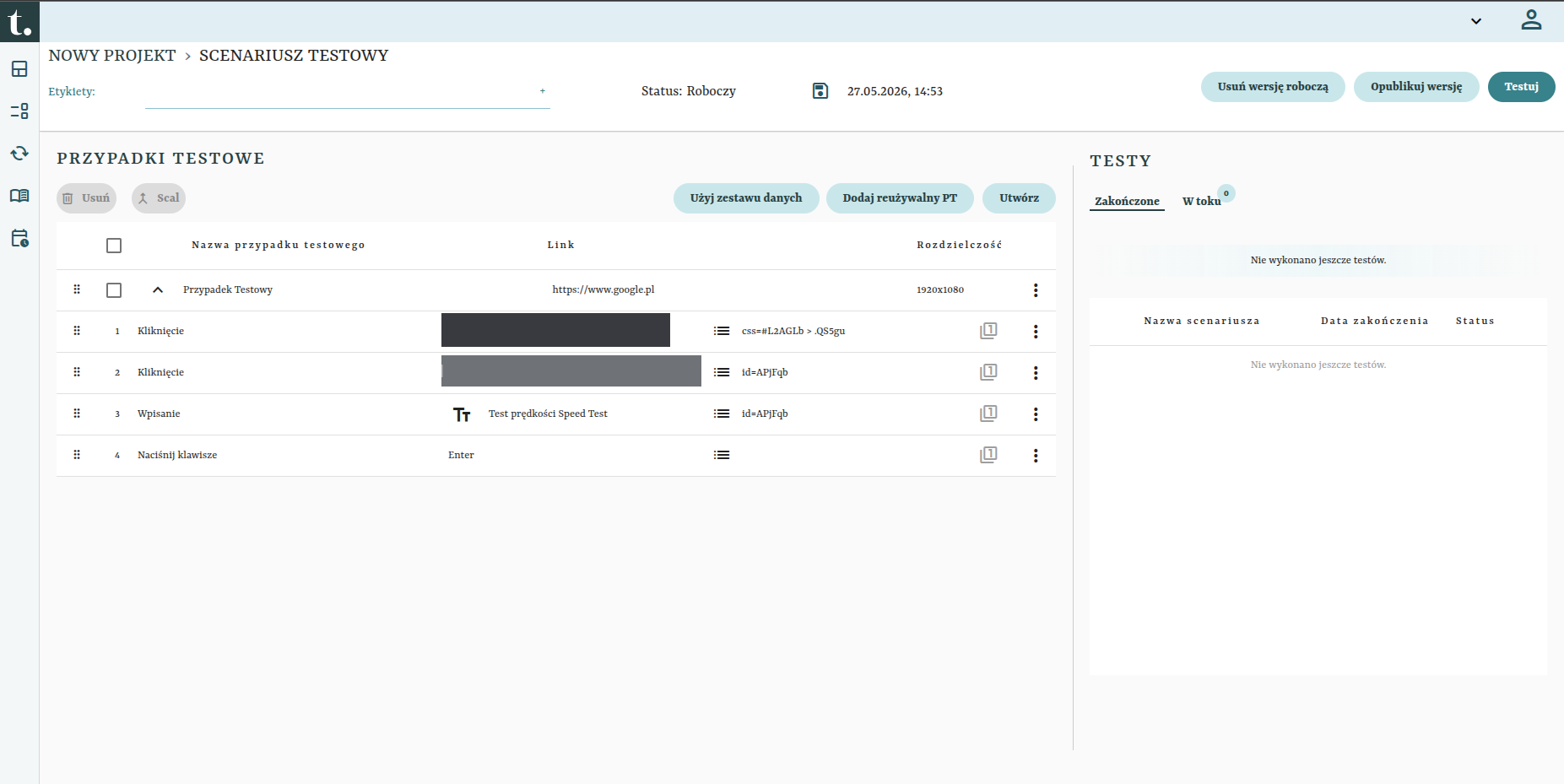Screen dimensions: 1564x784
Task: Open three-dot menu for Przypadek Testowy row
Action: [x=1036, y=290]
